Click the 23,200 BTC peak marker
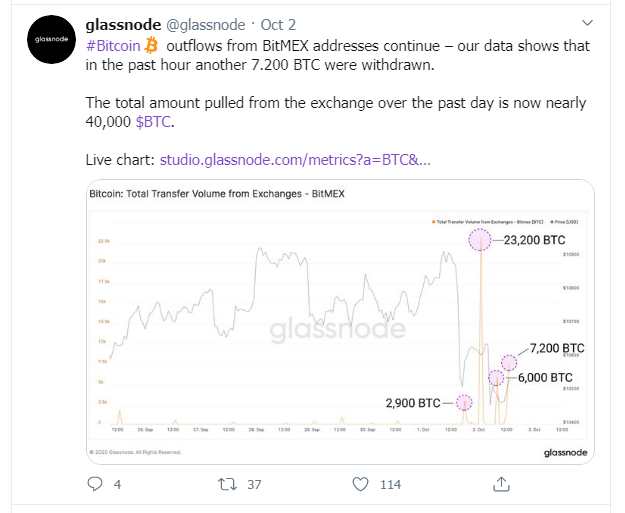 pos(481,240)
